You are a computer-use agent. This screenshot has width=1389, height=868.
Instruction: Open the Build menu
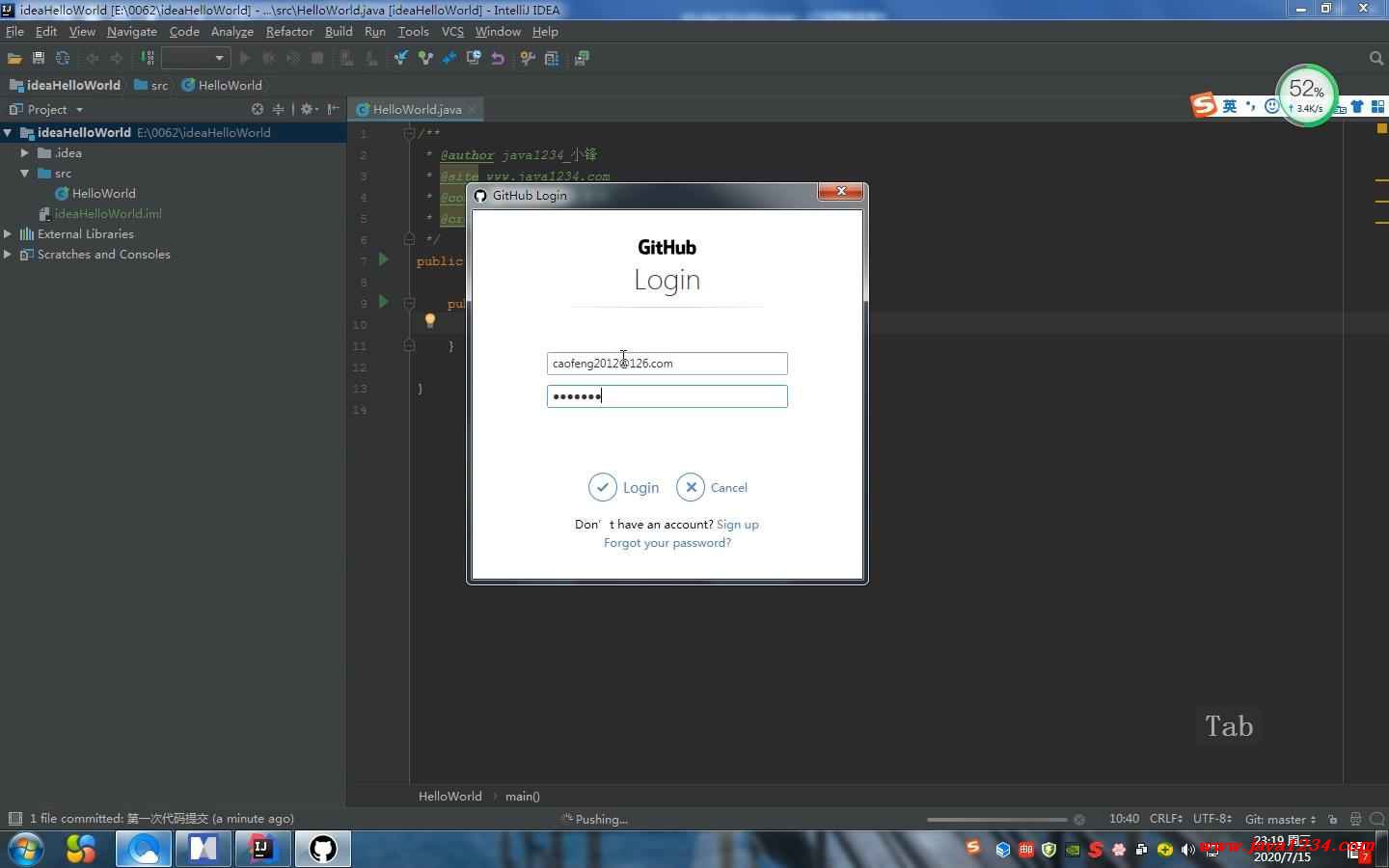click(339, 32)
